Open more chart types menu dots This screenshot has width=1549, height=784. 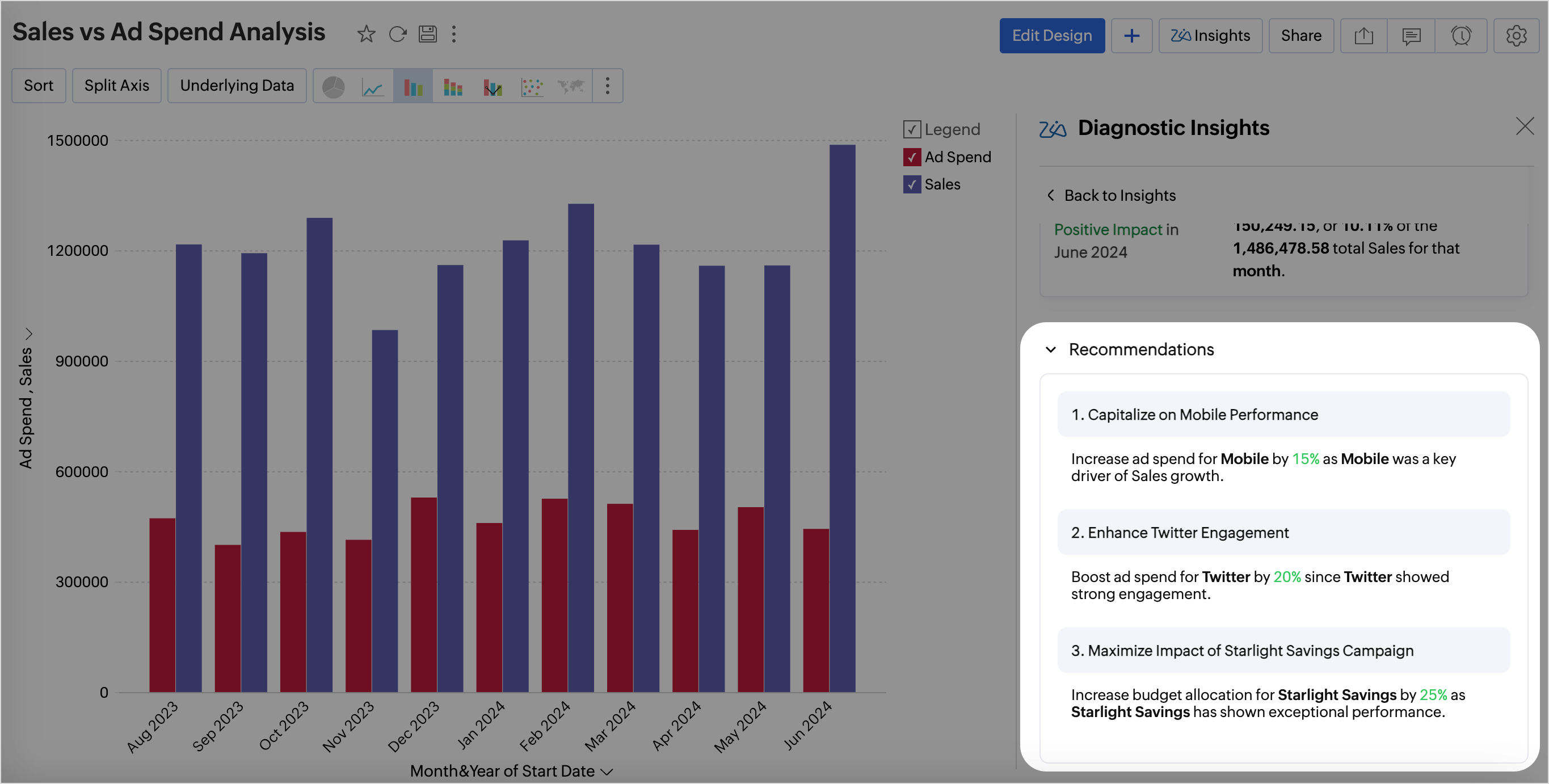[x=607, y=86]
